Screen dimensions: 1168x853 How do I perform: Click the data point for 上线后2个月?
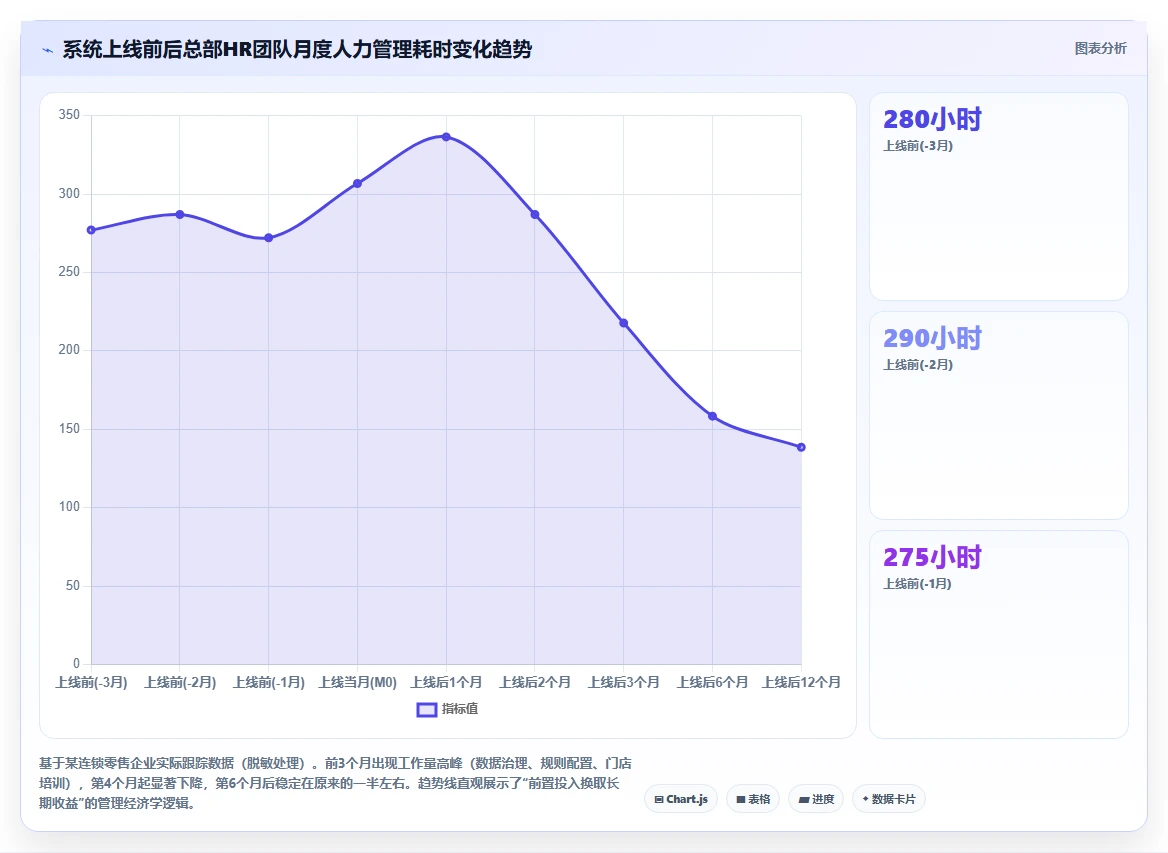[535, 215]
